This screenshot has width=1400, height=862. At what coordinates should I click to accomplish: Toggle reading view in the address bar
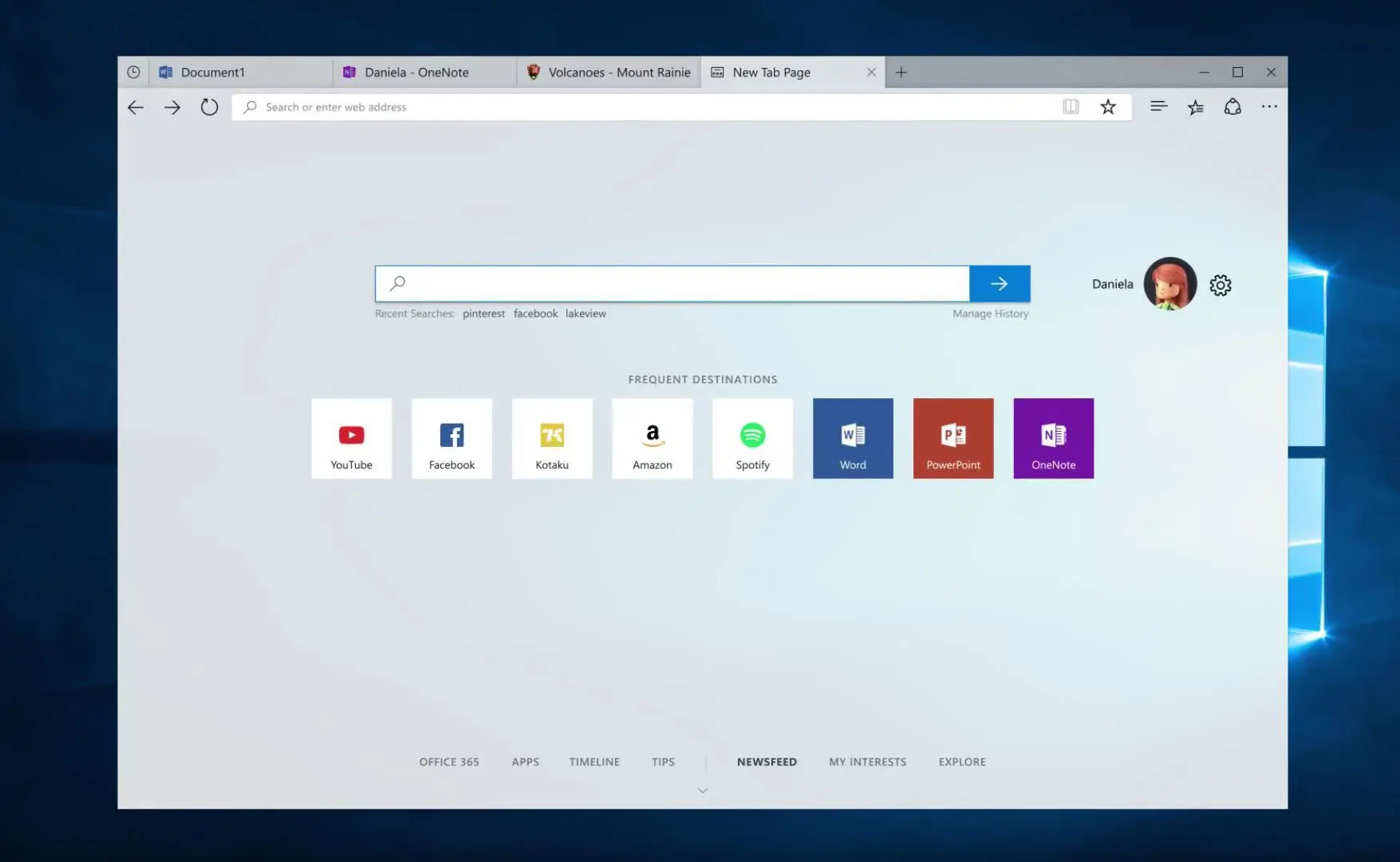1071,106
